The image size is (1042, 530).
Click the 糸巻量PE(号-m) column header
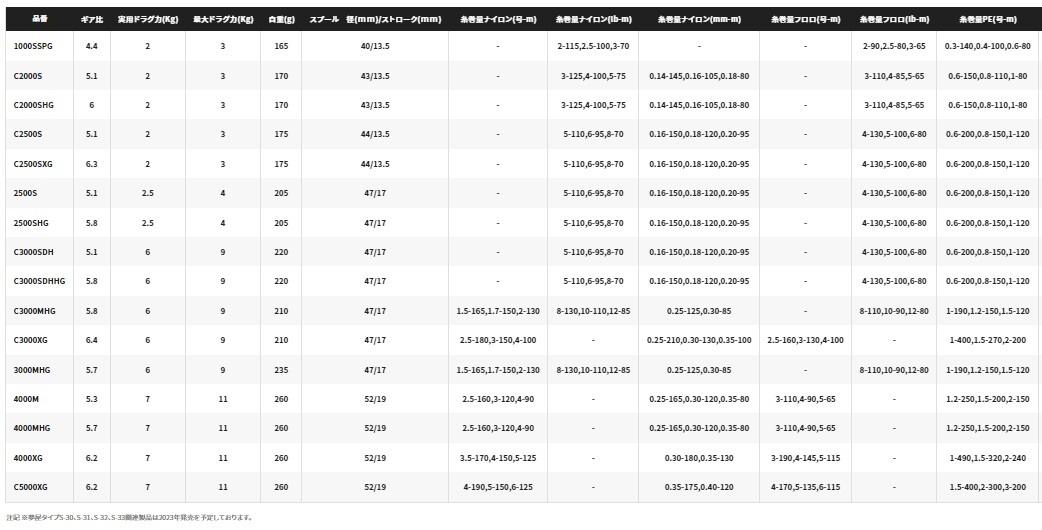(x=988, y=19)
